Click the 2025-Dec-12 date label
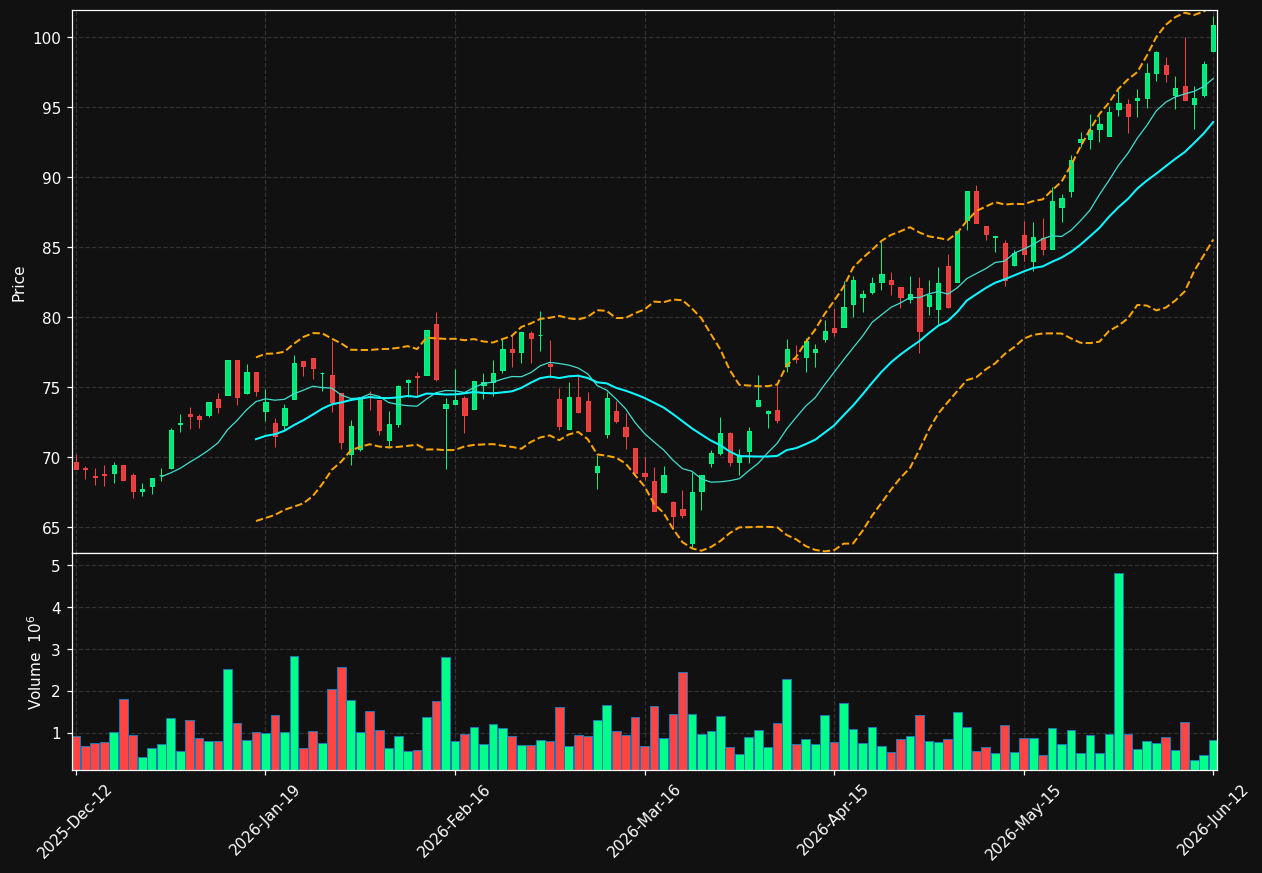The width and height of the screenshot is (1262, 873). point(74,820)
